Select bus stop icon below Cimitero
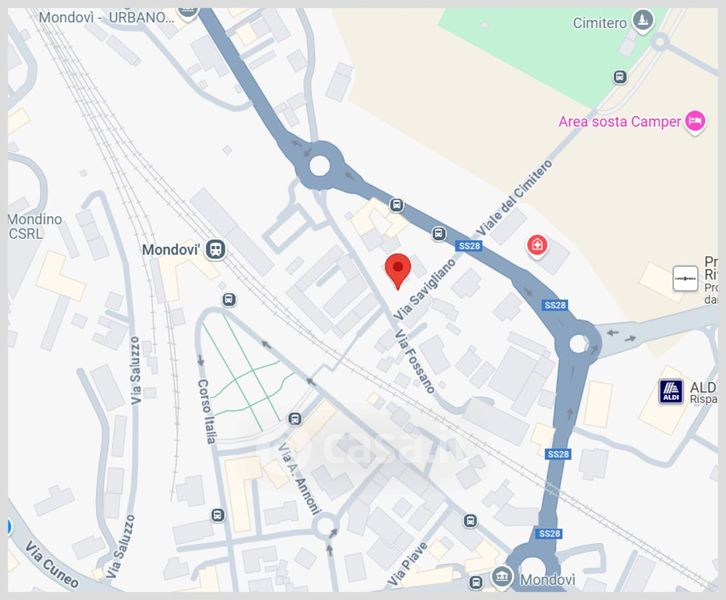This screenshot has width=726, height=600. (620, 77)
